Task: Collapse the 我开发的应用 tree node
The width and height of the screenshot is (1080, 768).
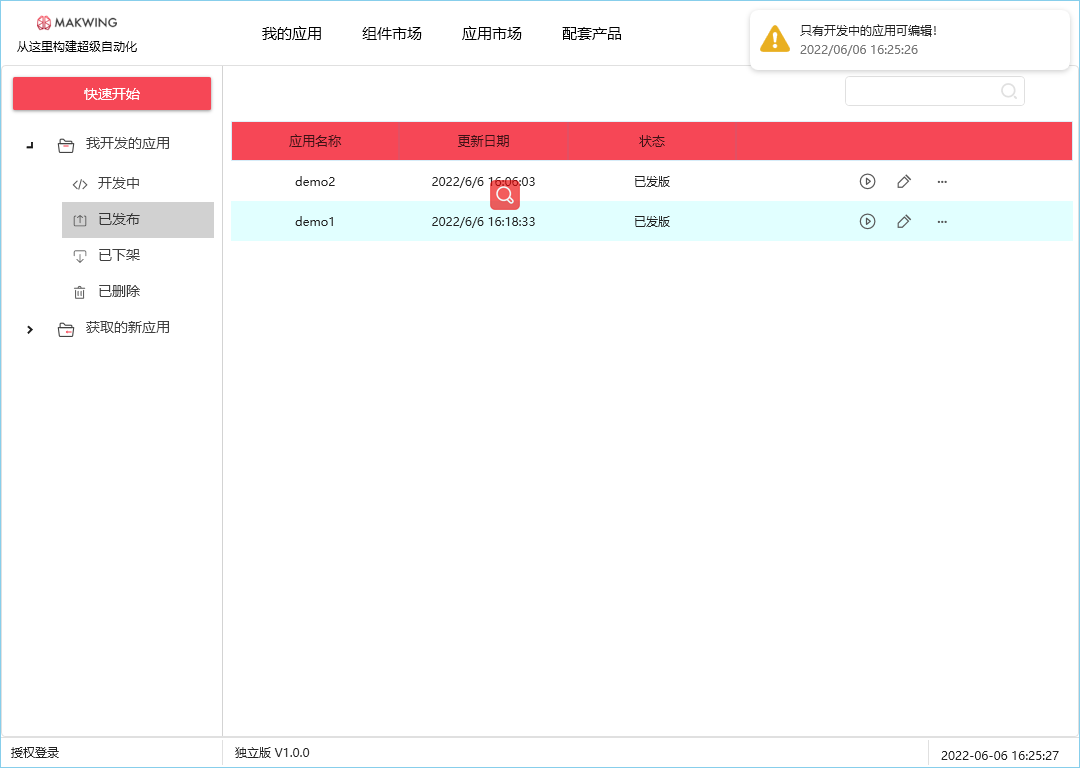Action: tap(29, 143)
